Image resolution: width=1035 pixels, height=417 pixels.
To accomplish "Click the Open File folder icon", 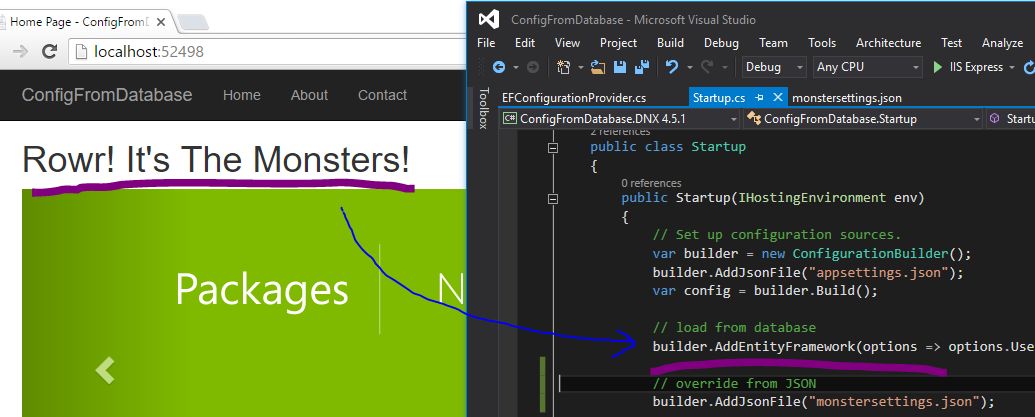I will coord(598,67).
